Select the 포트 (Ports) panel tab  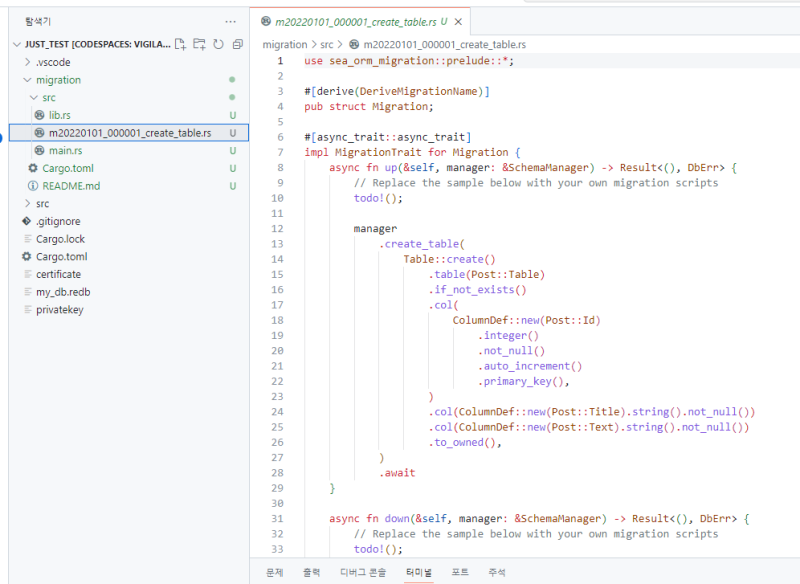coord(460,572)
